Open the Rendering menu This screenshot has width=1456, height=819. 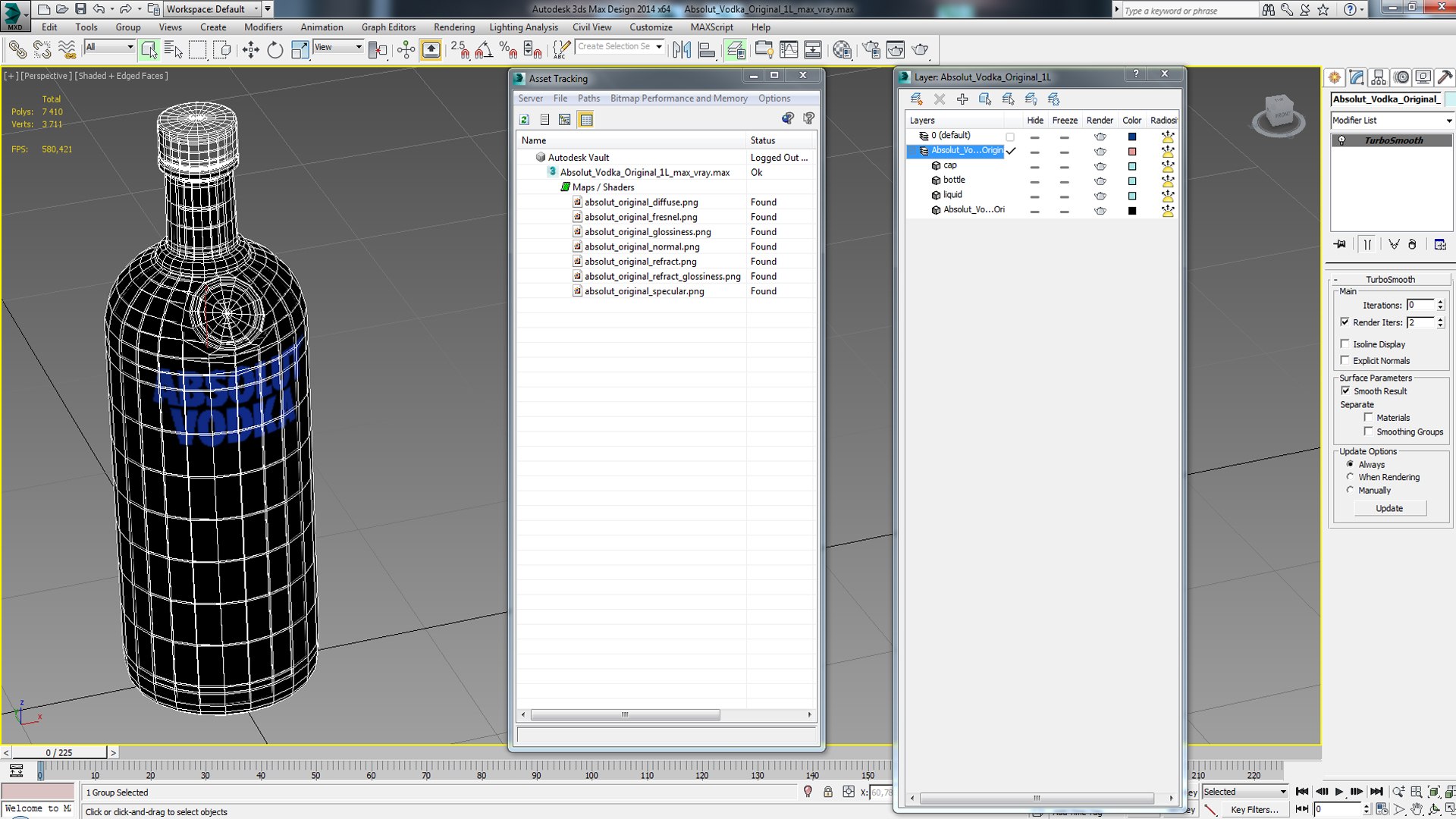click(x=454, y=27)
